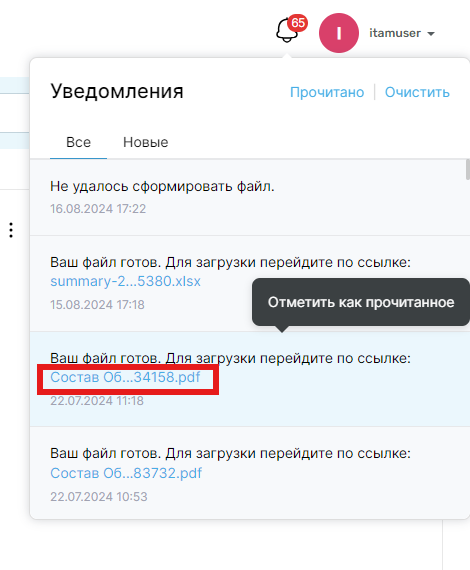Switch to the Новые tab
This screenshot has width=470, height=570.
[145, 142]
